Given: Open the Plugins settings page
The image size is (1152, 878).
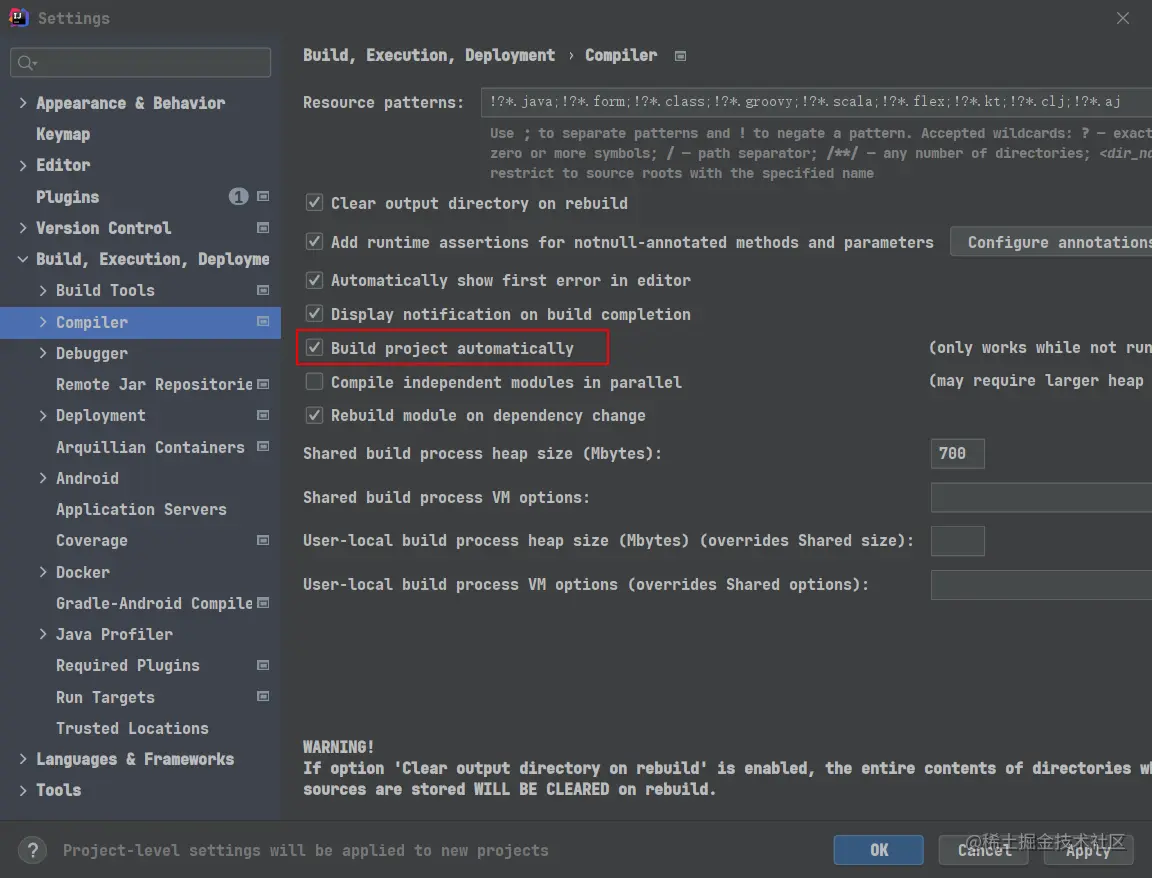Looking at the screenshot, I should pos(68,197).
